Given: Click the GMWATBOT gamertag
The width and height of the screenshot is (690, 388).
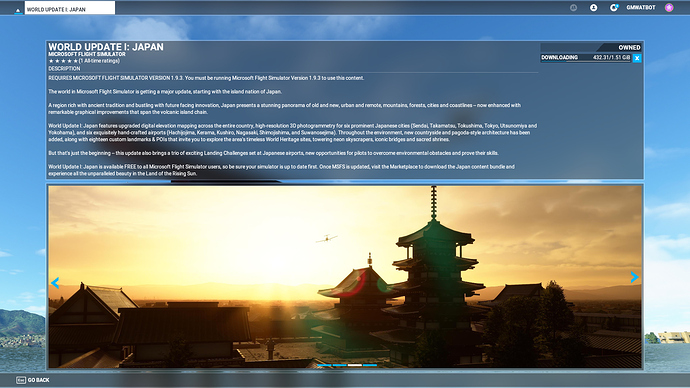Looking at the screenshot, I should click(641, 7).
